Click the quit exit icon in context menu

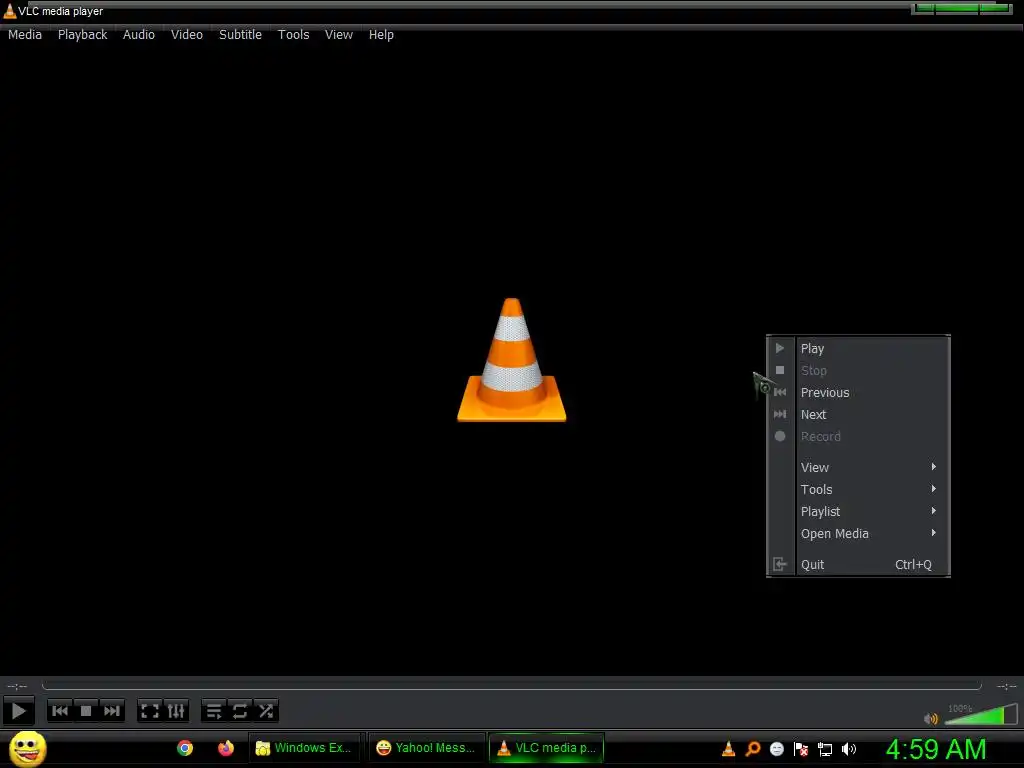coord(780,564)
